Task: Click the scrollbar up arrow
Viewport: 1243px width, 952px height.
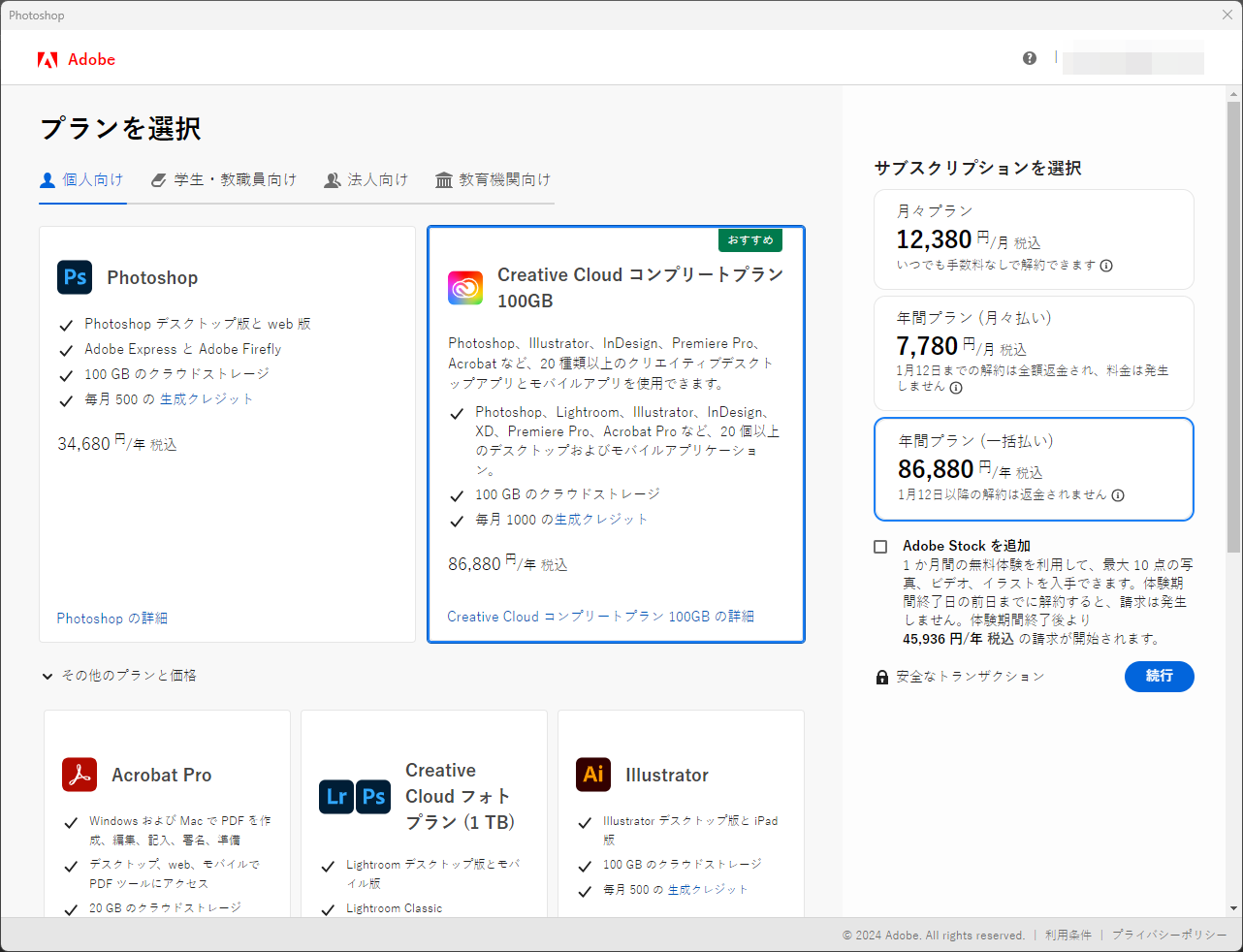Action: (1233, 94)
